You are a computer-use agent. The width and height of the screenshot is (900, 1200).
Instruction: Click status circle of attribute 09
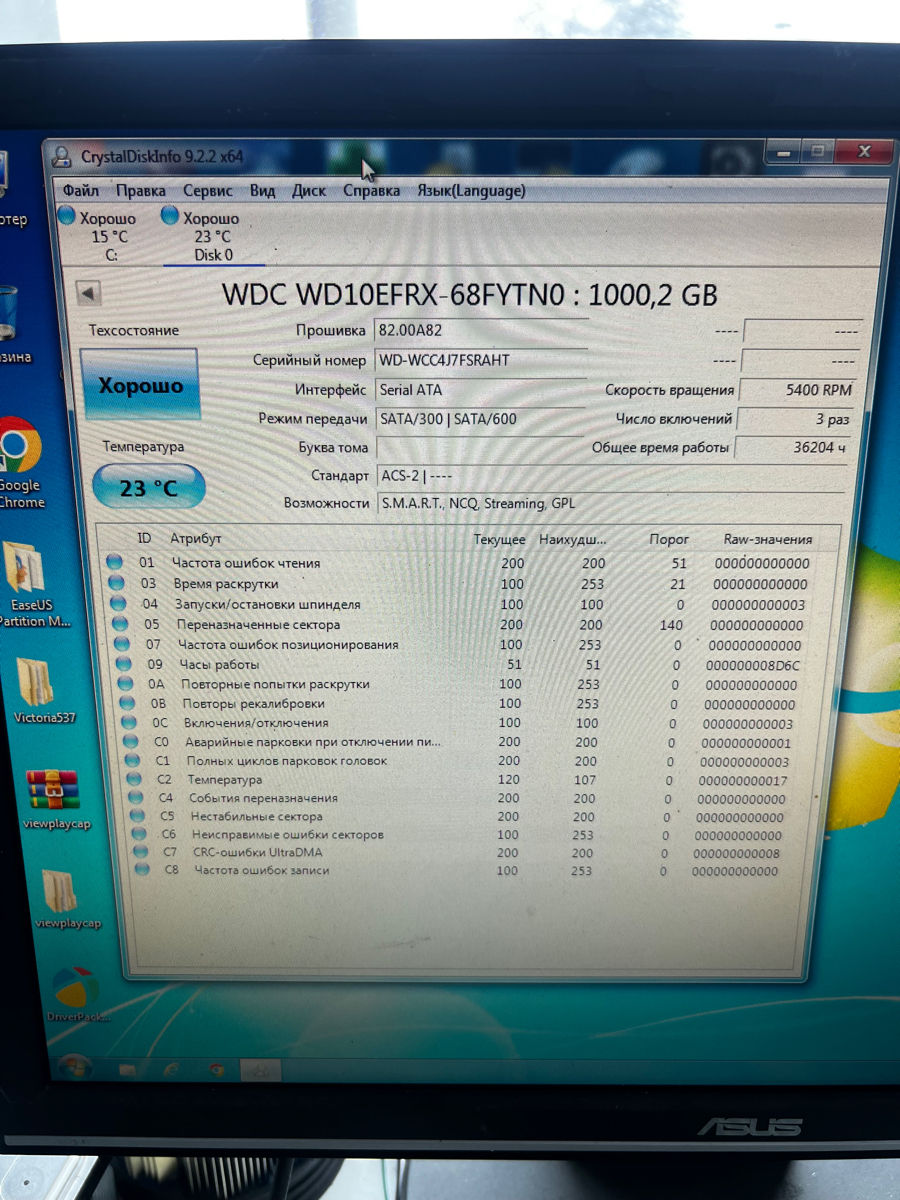tap(124, 664)
